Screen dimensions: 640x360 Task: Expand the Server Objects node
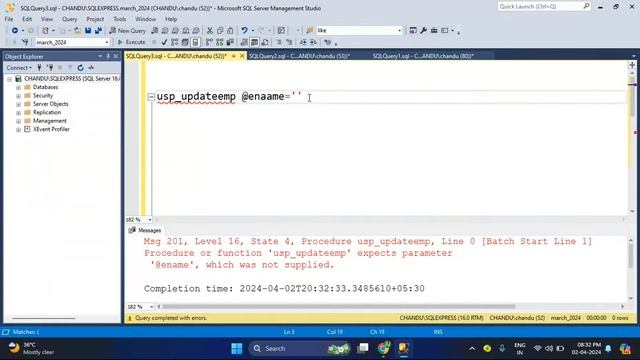click(x=18, y=104)
